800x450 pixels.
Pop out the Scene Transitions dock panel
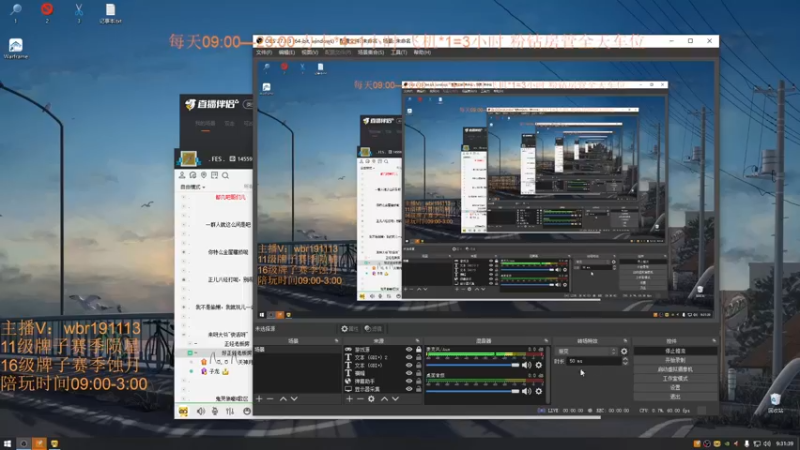click(626, 341)
